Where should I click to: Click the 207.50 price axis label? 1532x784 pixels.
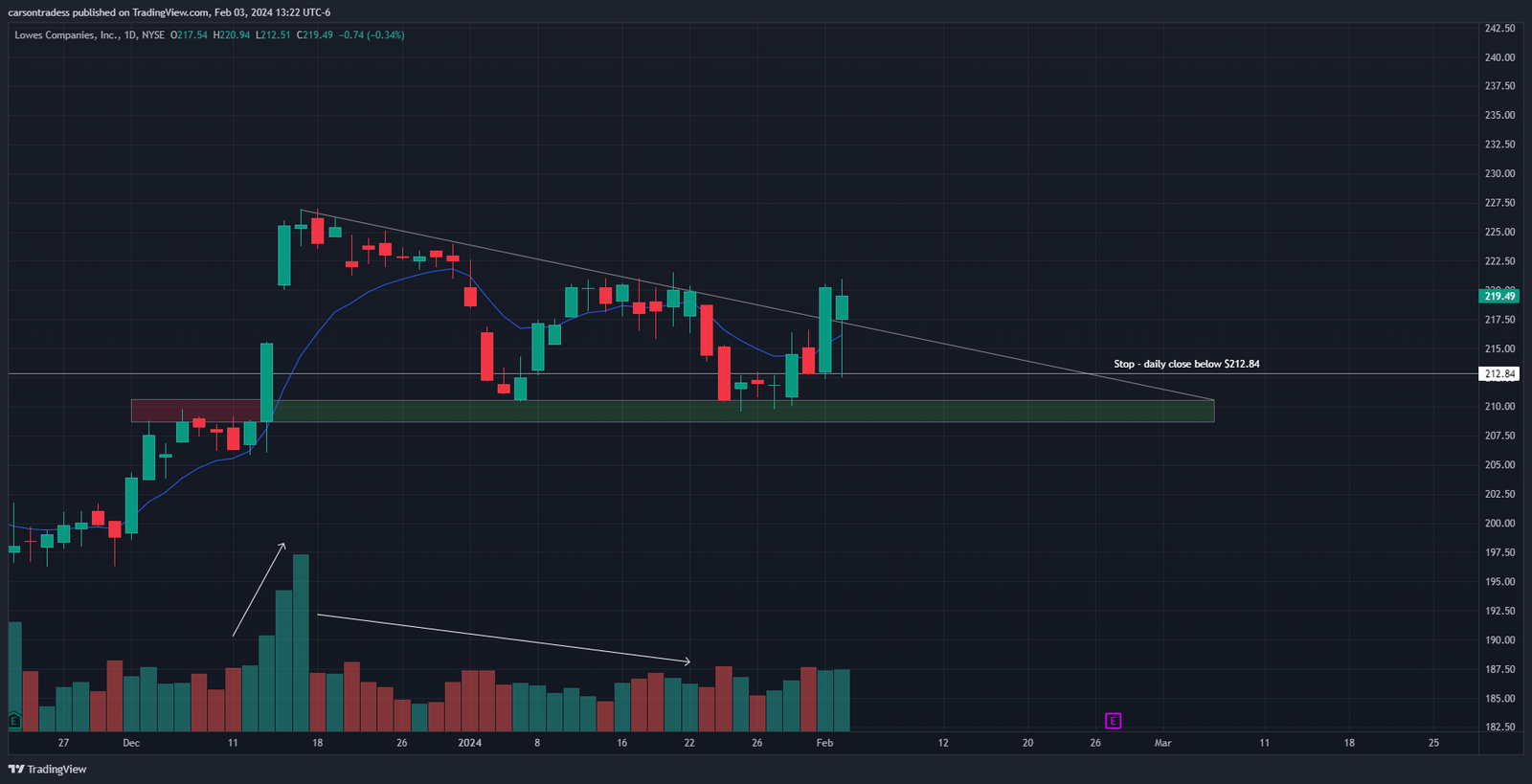click(1499, 436)
